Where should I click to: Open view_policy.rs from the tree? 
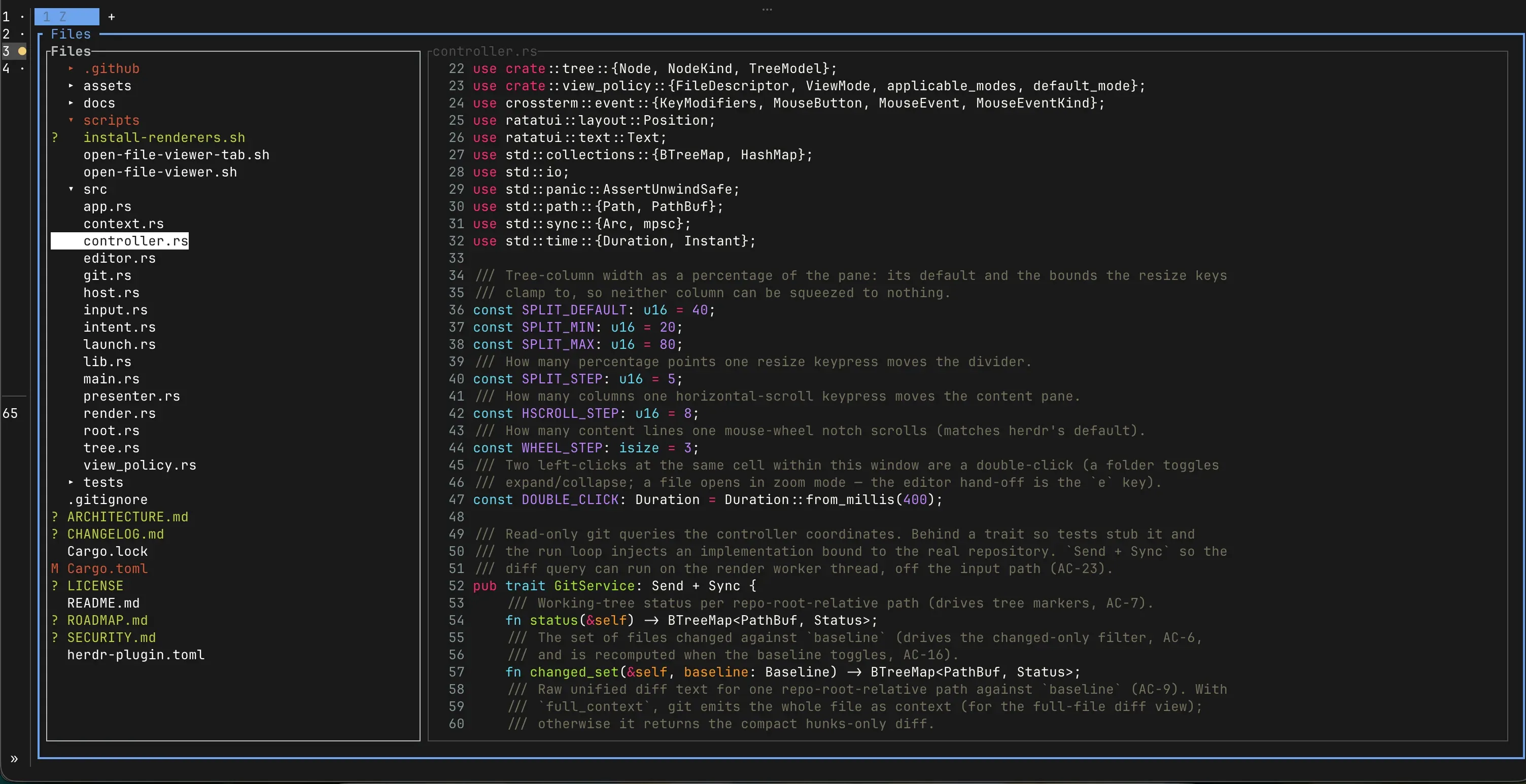pyautogui.click(x=140, y=465)
